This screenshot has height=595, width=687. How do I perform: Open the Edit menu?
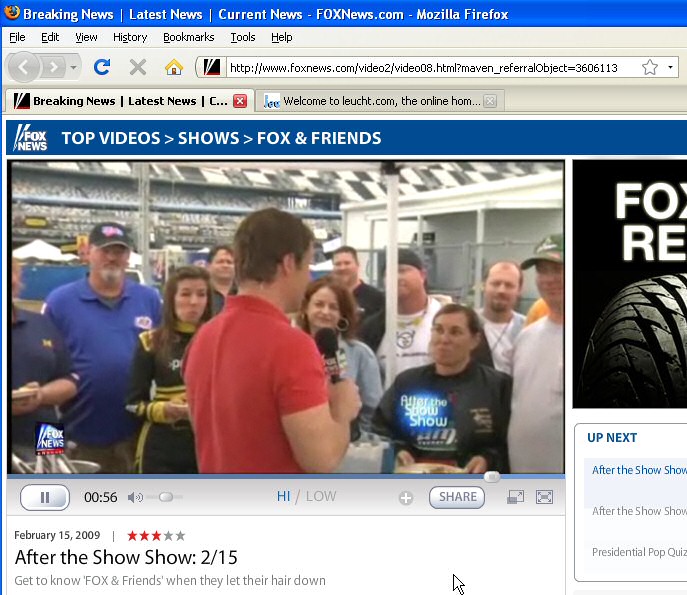click(x=50, y=37)
